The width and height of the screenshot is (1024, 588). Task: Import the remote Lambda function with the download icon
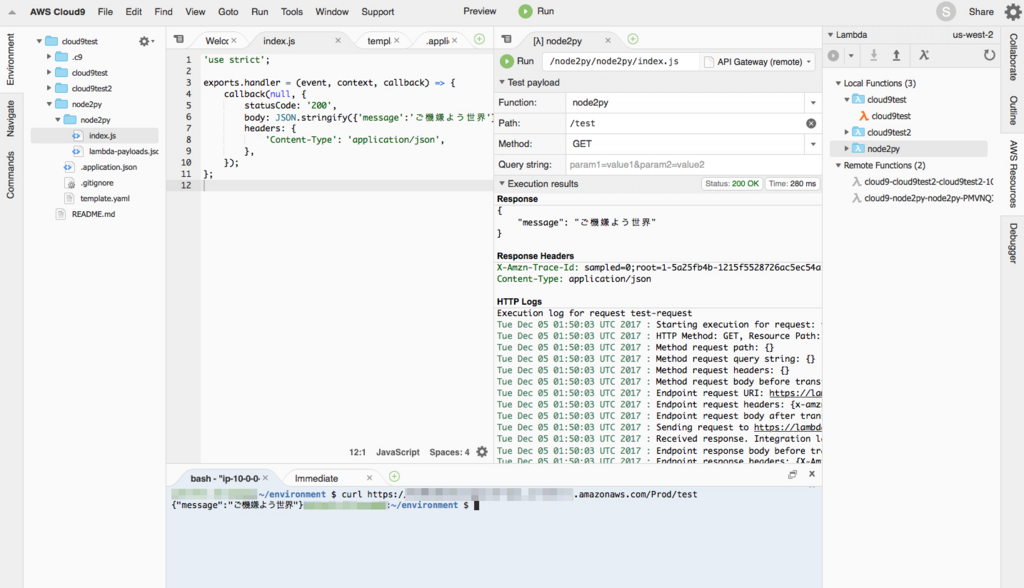[x=873, y=56]
